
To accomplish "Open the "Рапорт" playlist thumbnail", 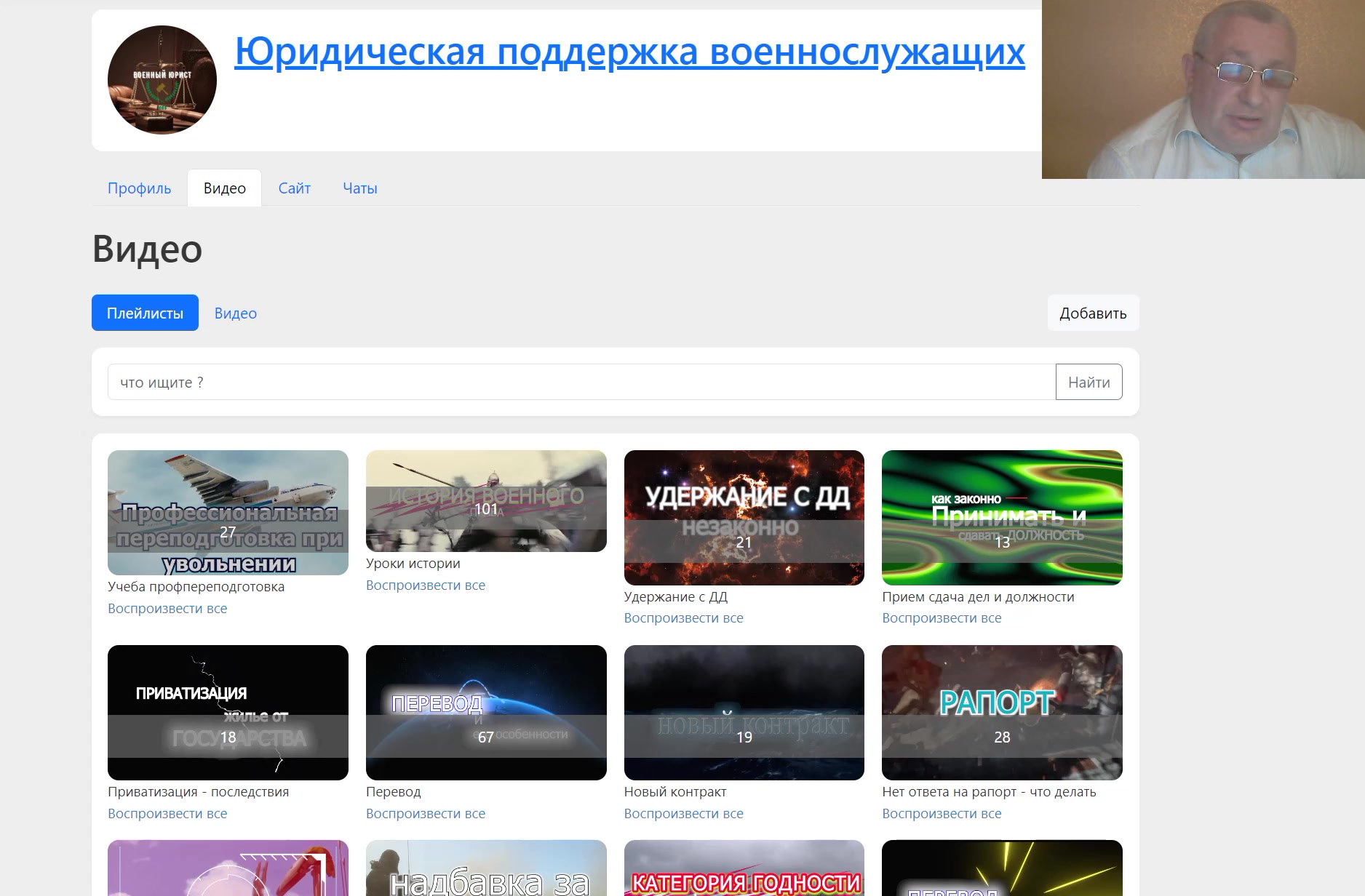I will [1002, 713].
